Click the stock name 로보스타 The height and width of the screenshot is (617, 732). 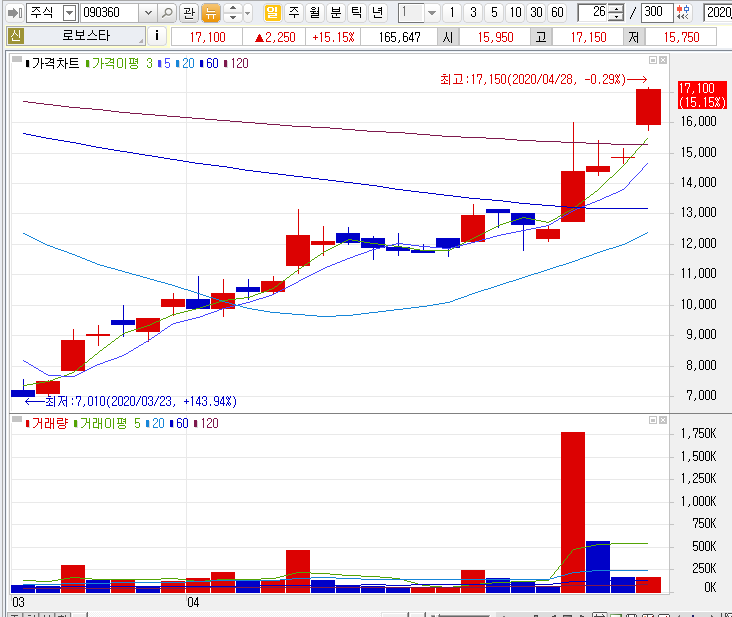pyautogui.click(x=86, y=35)
